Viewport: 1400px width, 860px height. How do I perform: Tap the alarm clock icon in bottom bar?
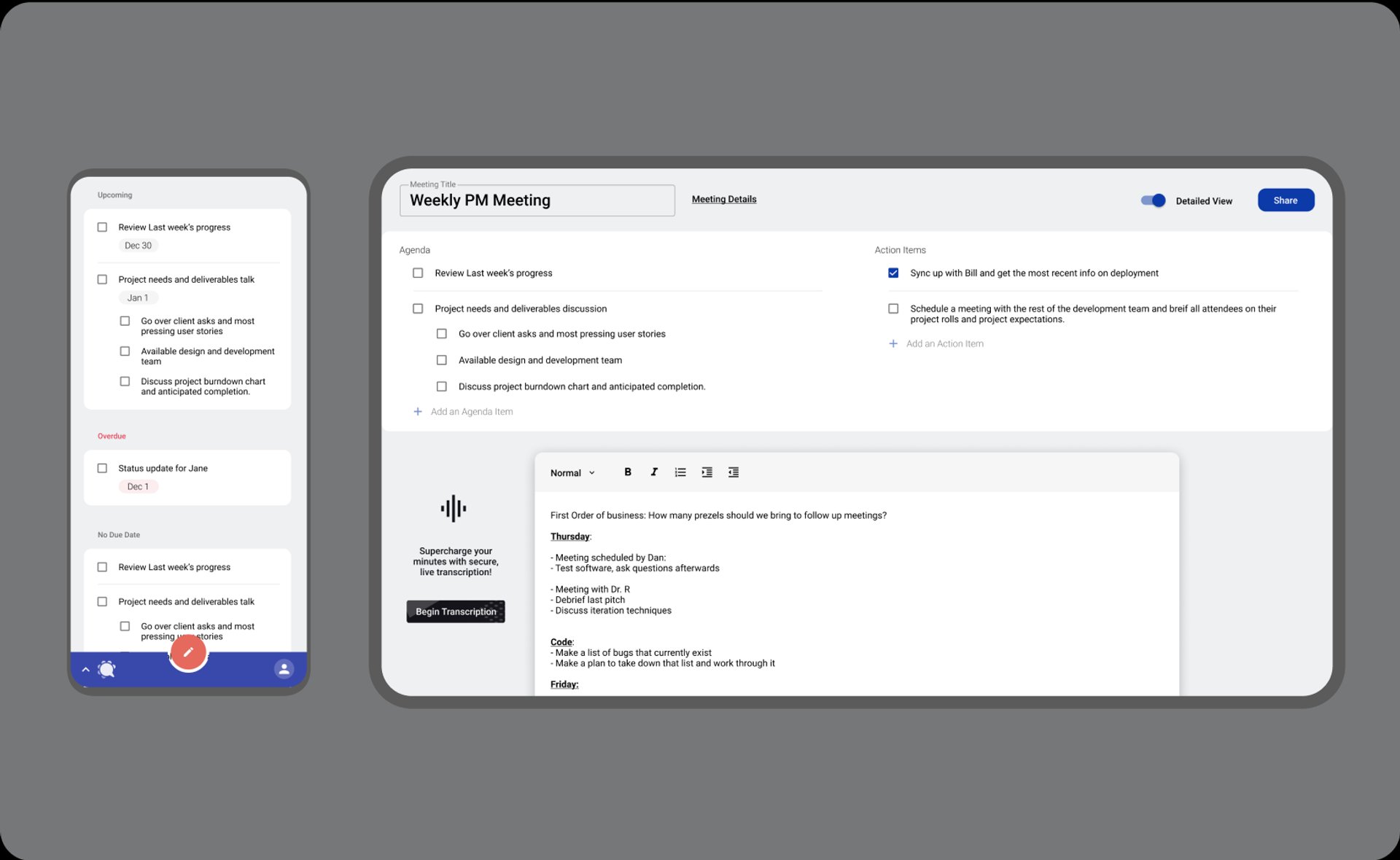coord(107,669)
